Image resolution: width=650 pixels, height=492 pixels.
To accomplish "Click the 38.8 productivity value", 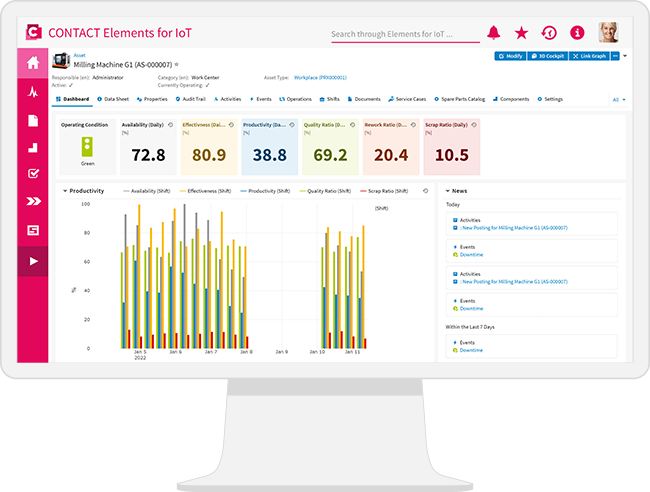I will point(270,155).
